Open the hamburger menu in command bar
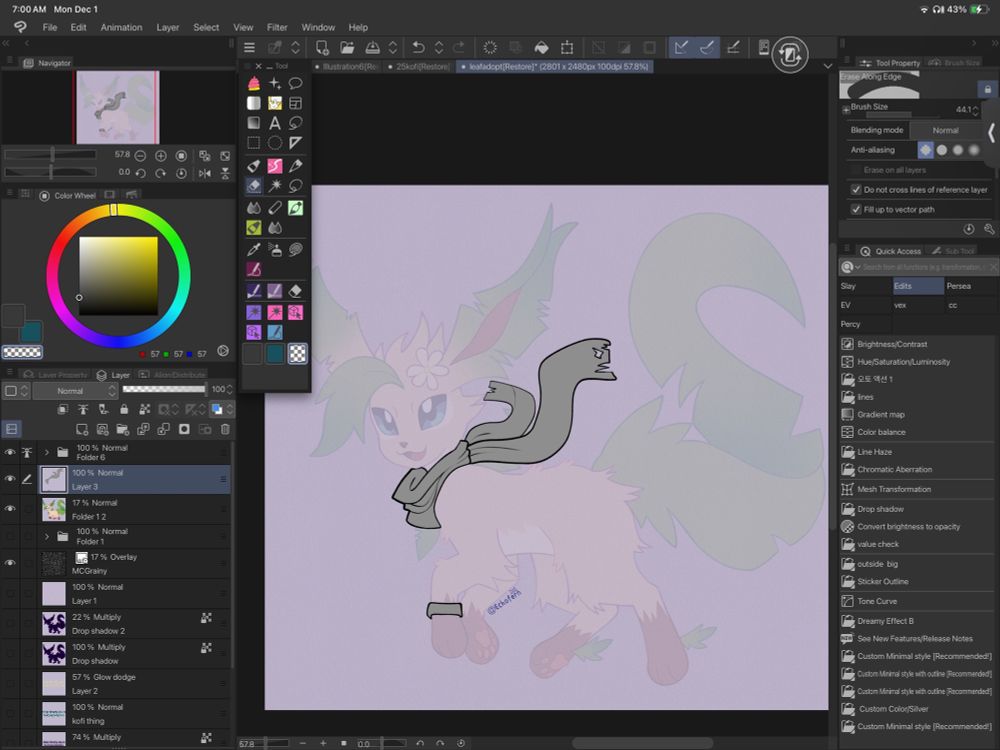 (x=249, y=47)
